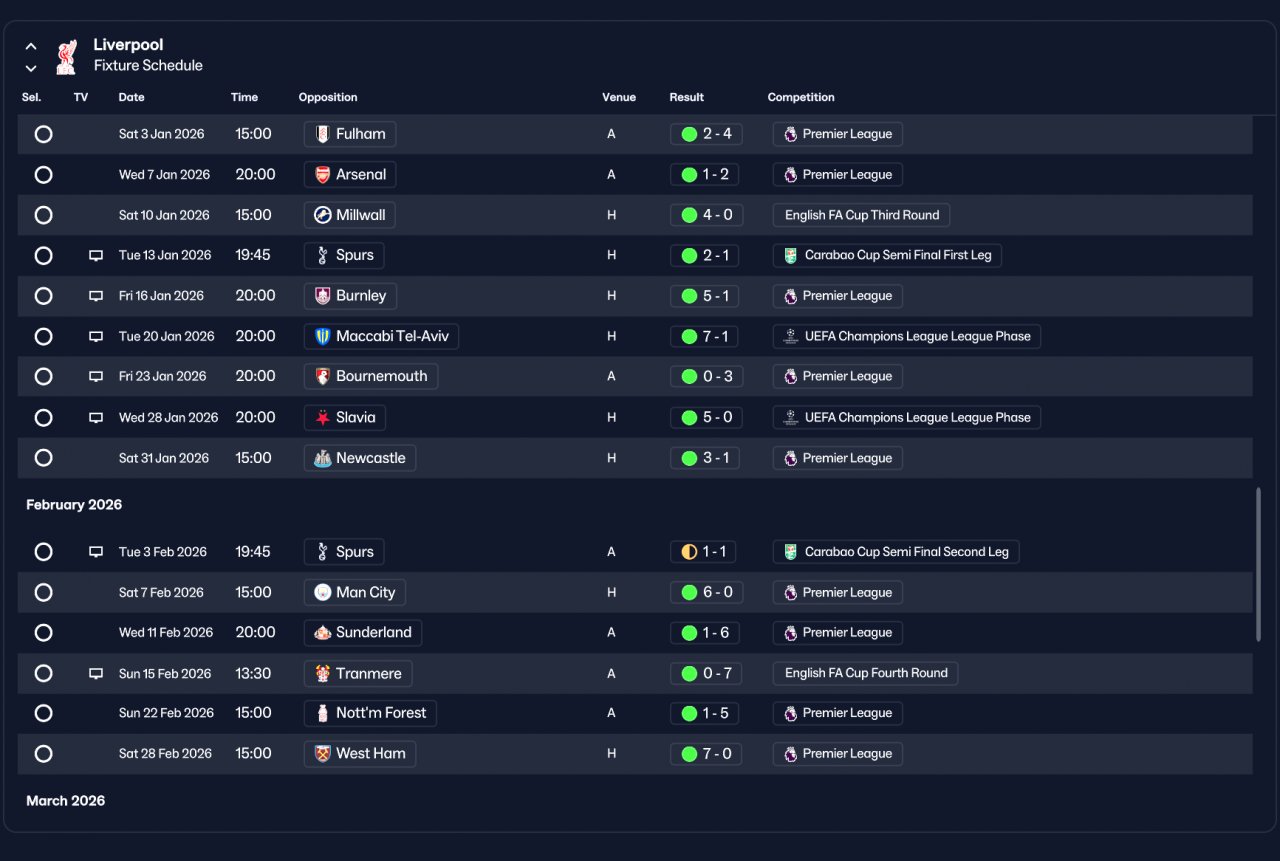The height and width of the screenshot is (861, 1280).
Task: Select the radio button for the Sunderland fixture
Action: (43, 632)
